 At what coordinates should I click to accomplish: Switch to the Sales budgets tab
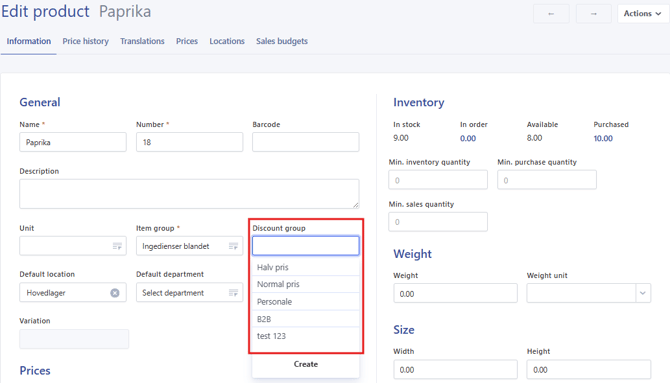[x=282, y=41]
